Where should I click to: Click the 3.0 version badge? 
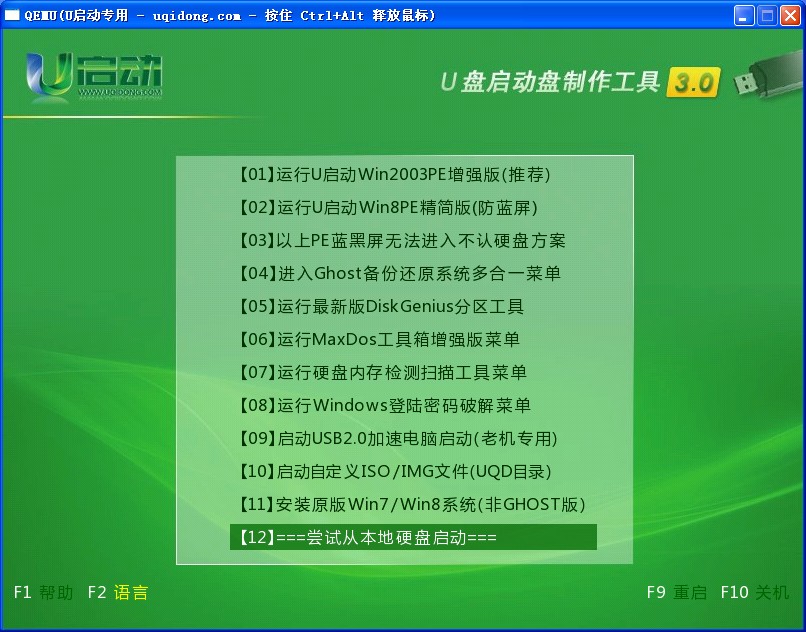tap(693, 82)
